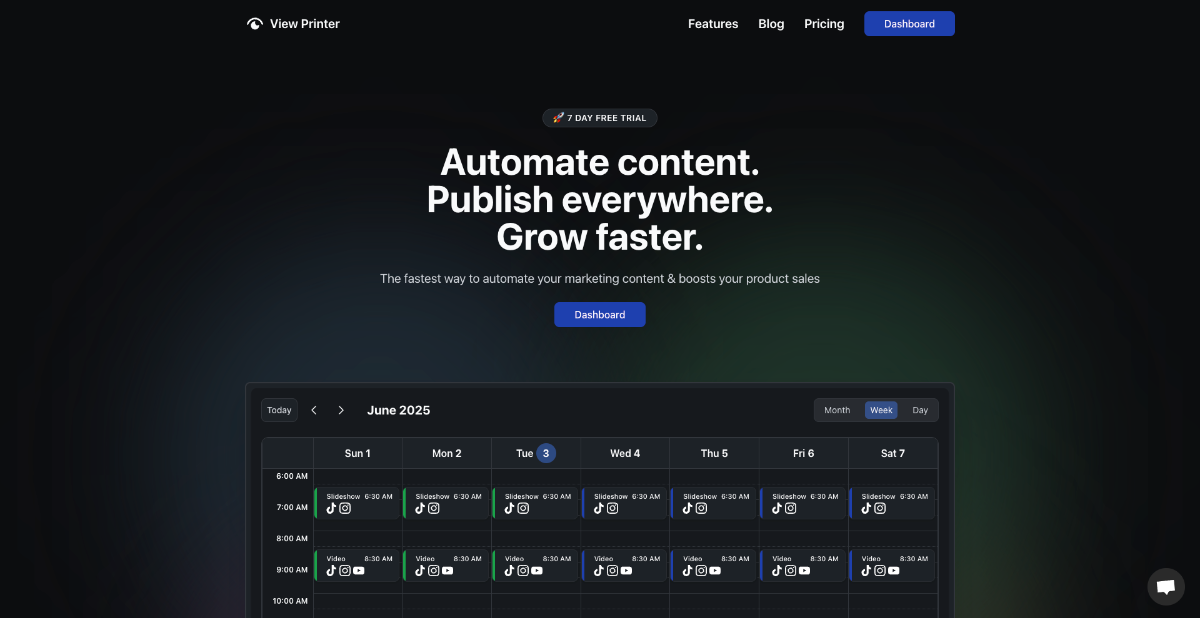
Task: Click the 8:00 AM time label
Action: coord(292,538)
